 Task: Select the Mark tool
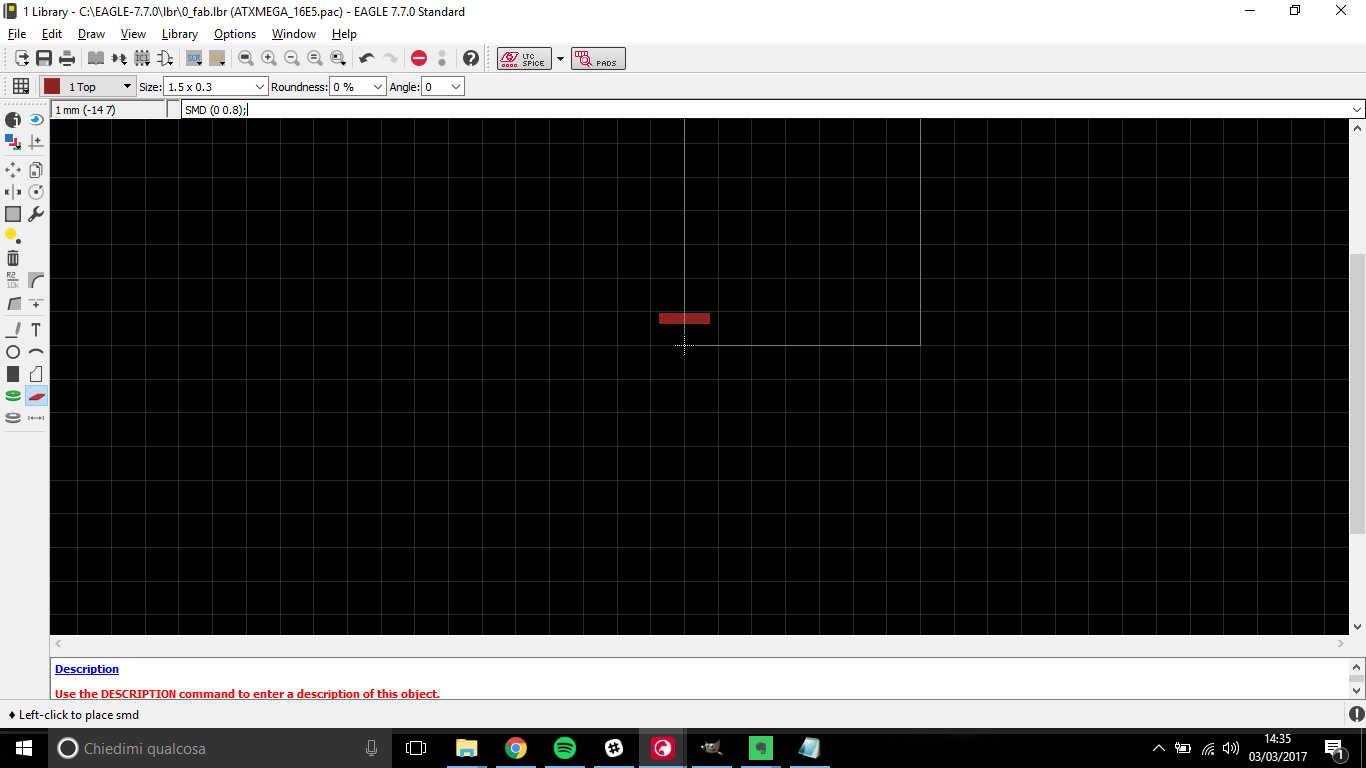pos(36,142)
